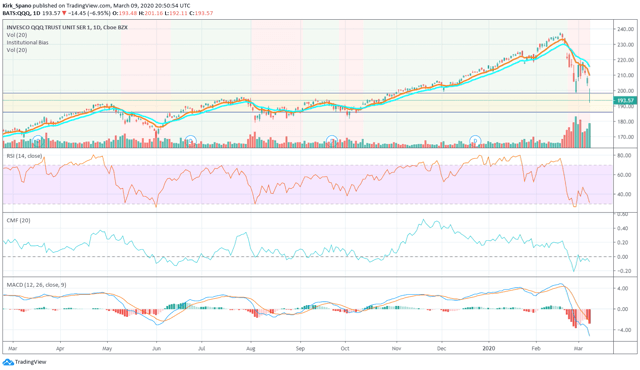Click the current price label 193.57 on the axis
Screen dimensions: 640x370
click(x=625, y=100)
